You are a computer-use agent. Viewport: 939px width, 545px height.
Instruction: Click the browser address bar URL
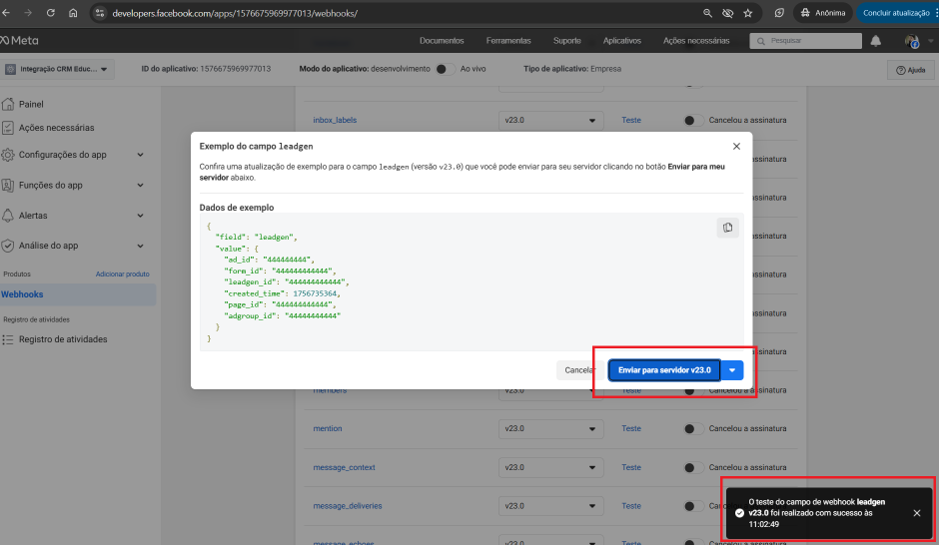(x=235, y=13)
